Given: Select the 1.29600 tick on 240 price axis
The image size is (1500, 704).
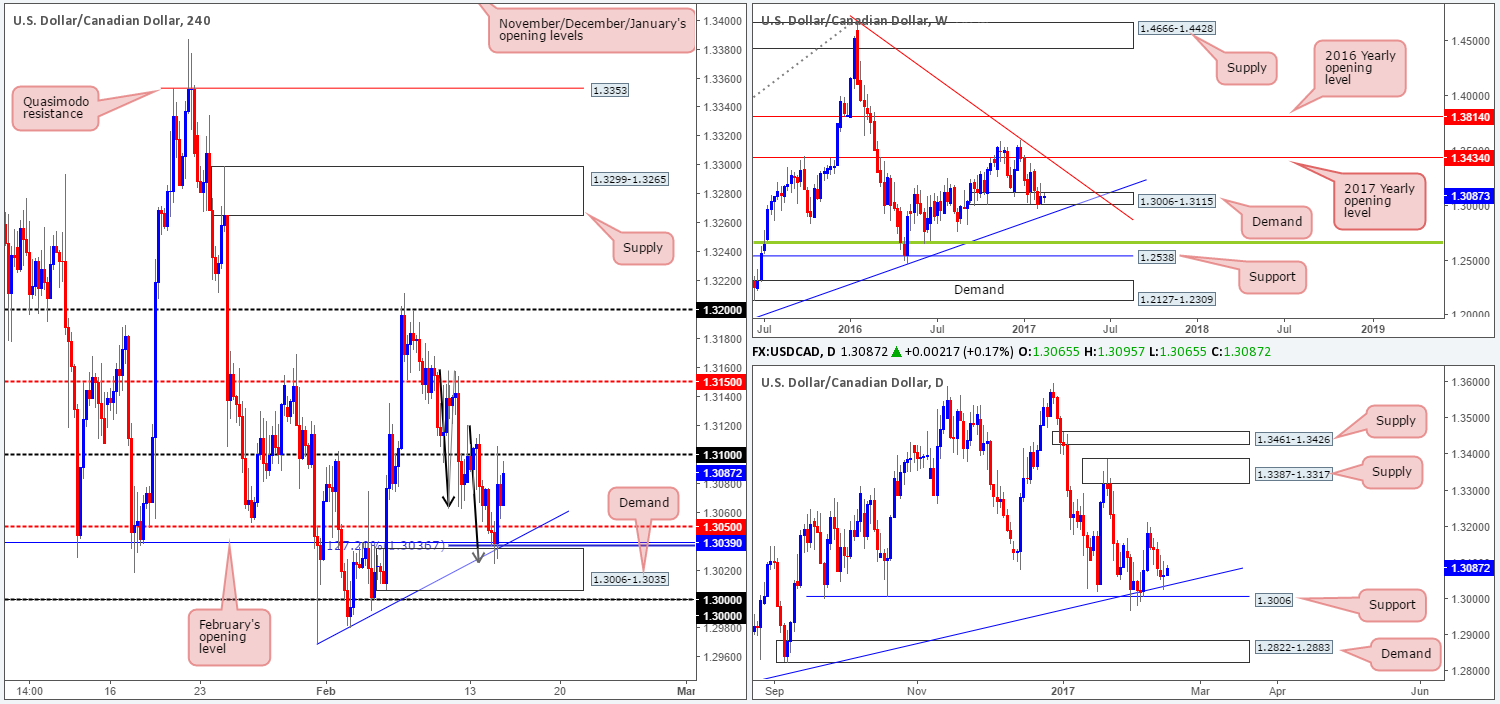Looking at the screenshot, I should [x=722, y=657].
